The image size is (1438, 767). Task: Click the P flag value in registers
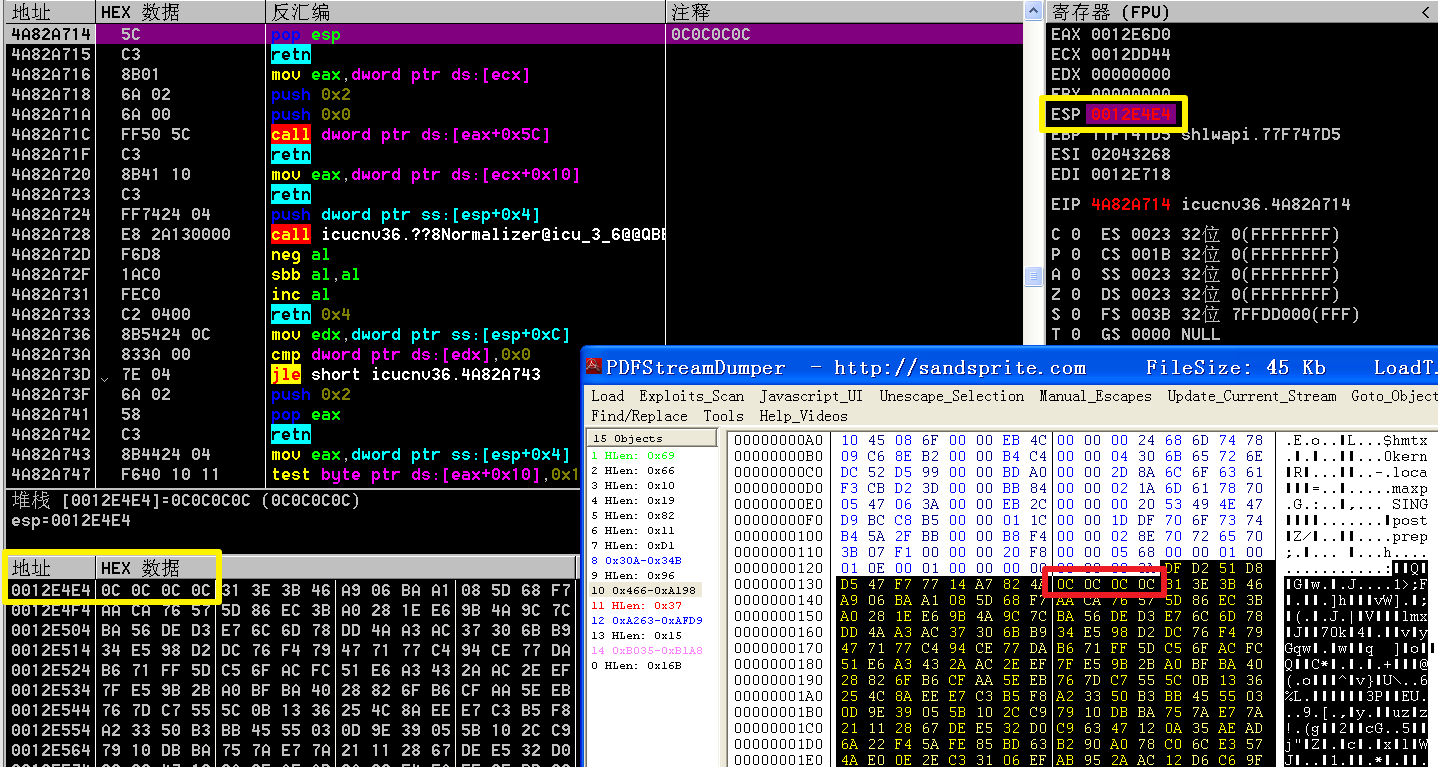(x=1075, y=254)
